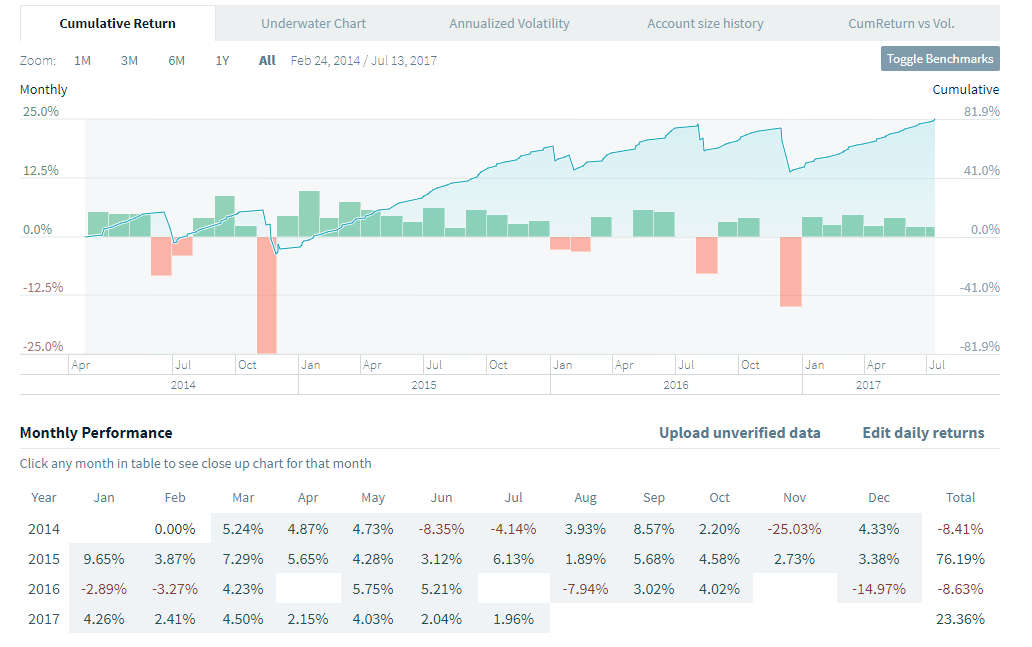Click the 2015 segment on the timeline
1032x647 pixels.
423,385
